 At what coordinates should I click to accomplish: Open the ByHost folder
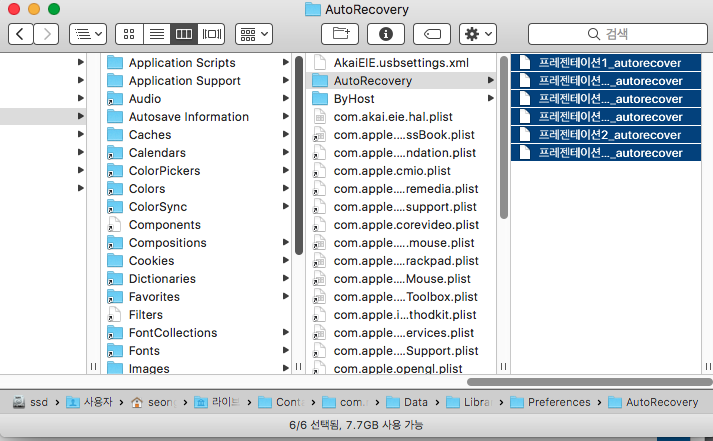[402, 99]
